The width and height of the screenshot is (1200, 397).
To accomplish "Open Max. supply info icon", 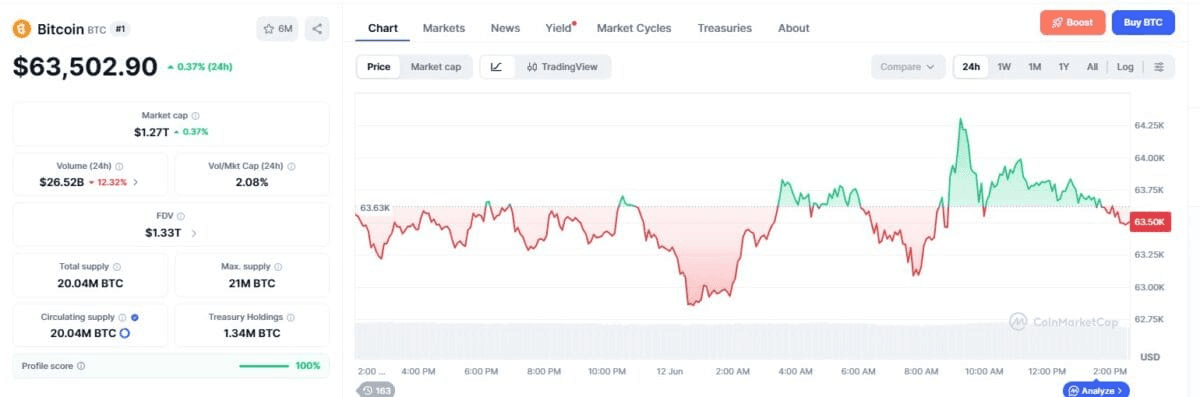I will click(278, 267).
